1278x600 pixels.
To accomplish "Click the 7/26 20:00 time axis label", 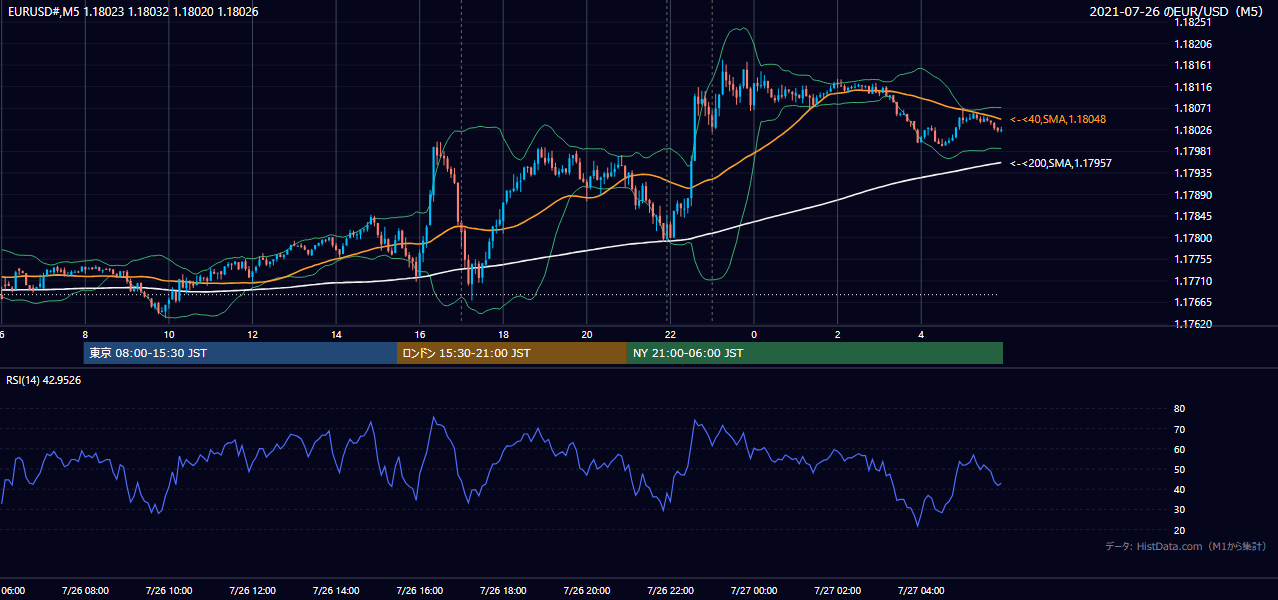I will tap(586, 590).
